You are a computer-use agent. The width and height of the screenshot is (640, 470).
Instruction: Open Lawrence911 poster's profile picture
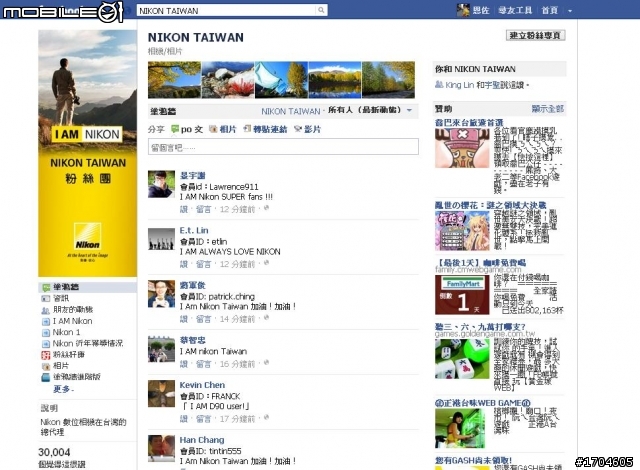161,184
